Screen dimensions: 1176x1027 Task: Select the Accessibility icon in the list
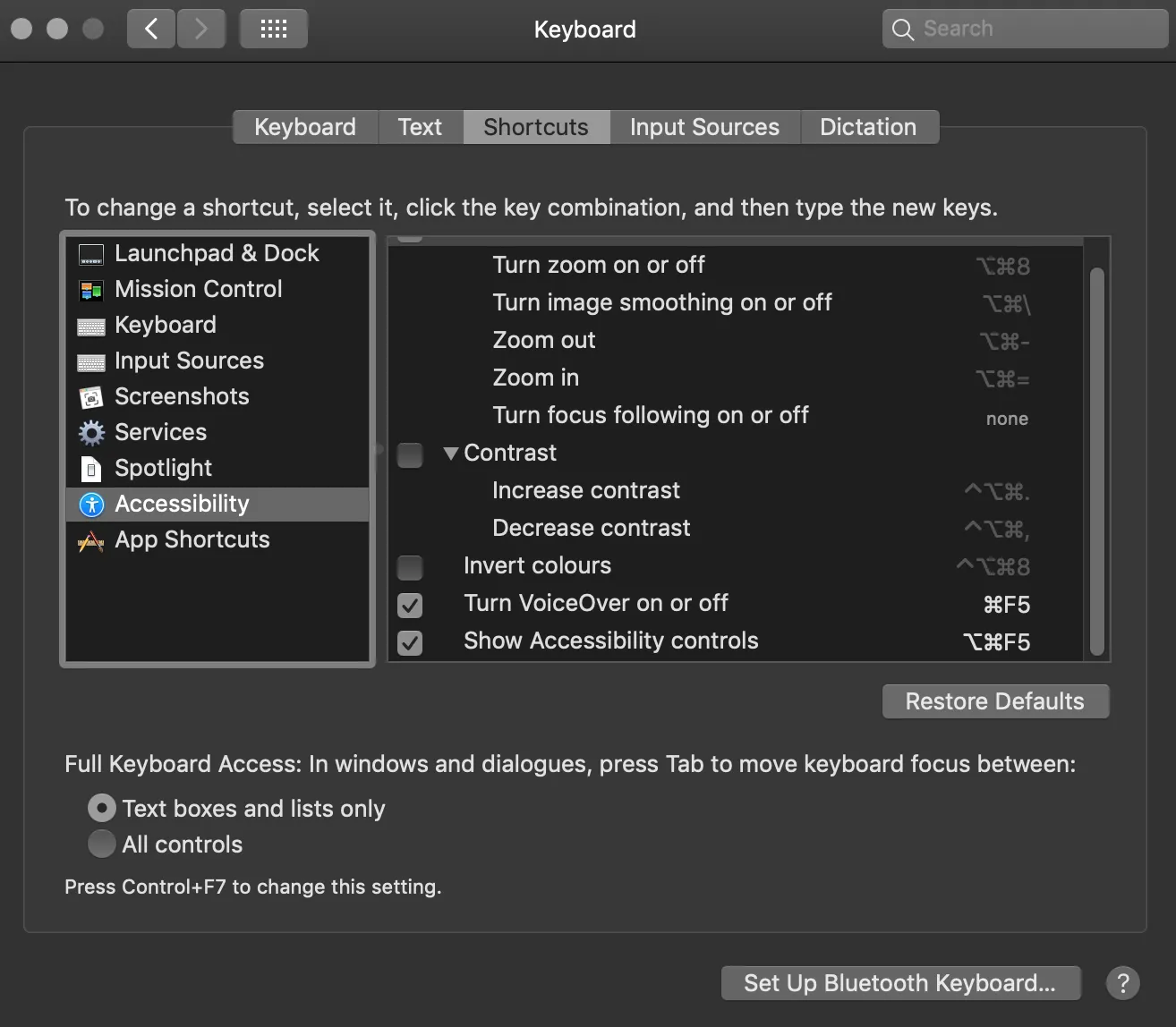click(91, 505)
